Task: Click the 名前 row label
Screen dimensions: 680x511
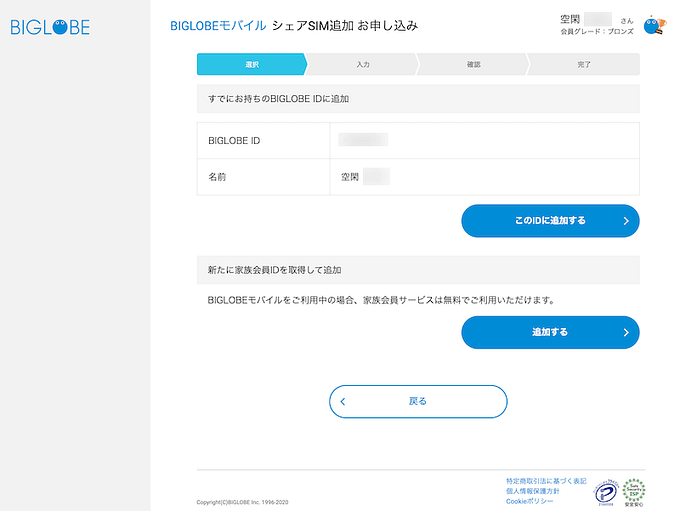Action: tap(217, 177)
